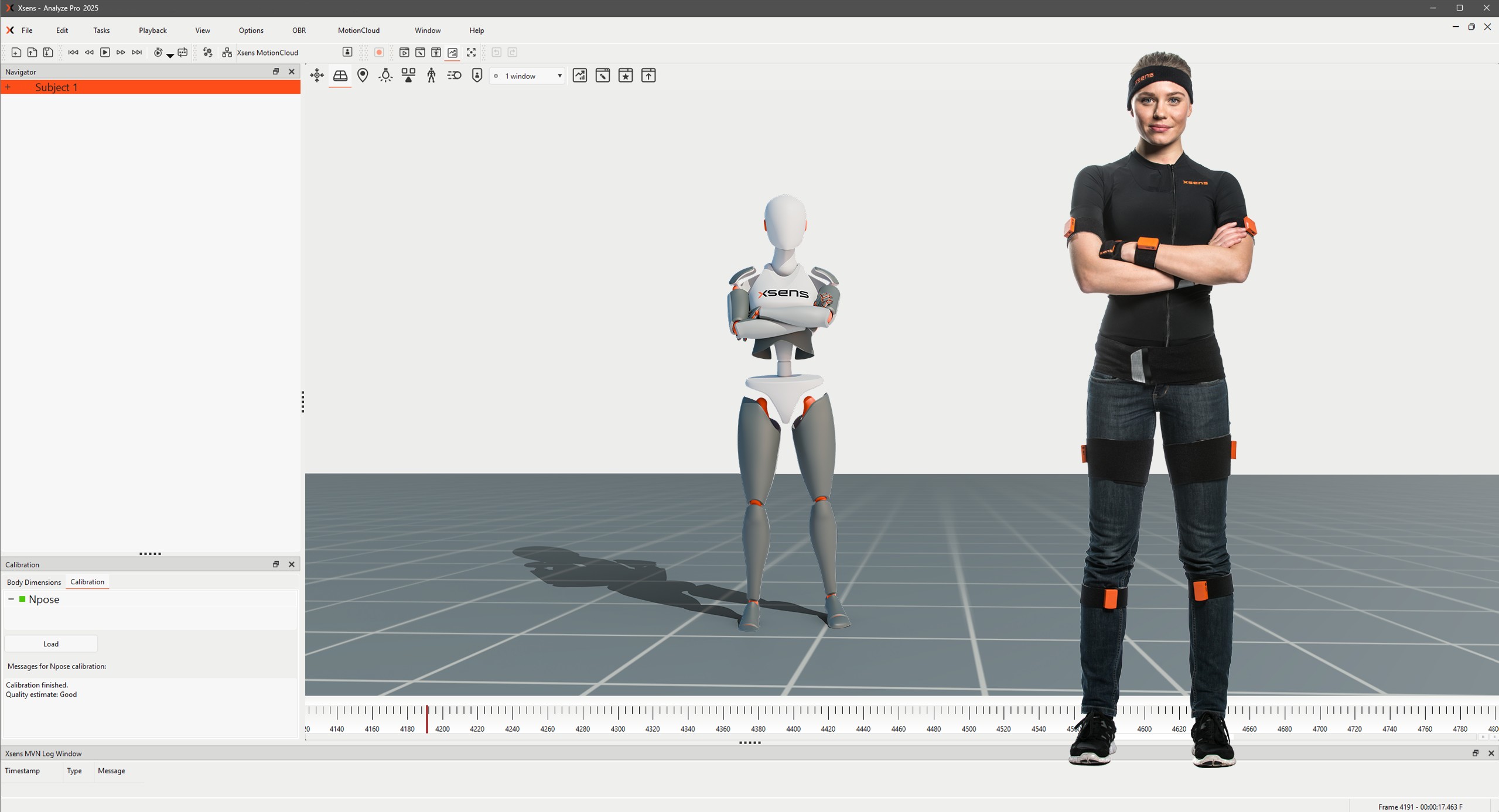This screenshot has width=1499, height=812.
Task: Toggle the floor grid display
Action: point(340,76)
